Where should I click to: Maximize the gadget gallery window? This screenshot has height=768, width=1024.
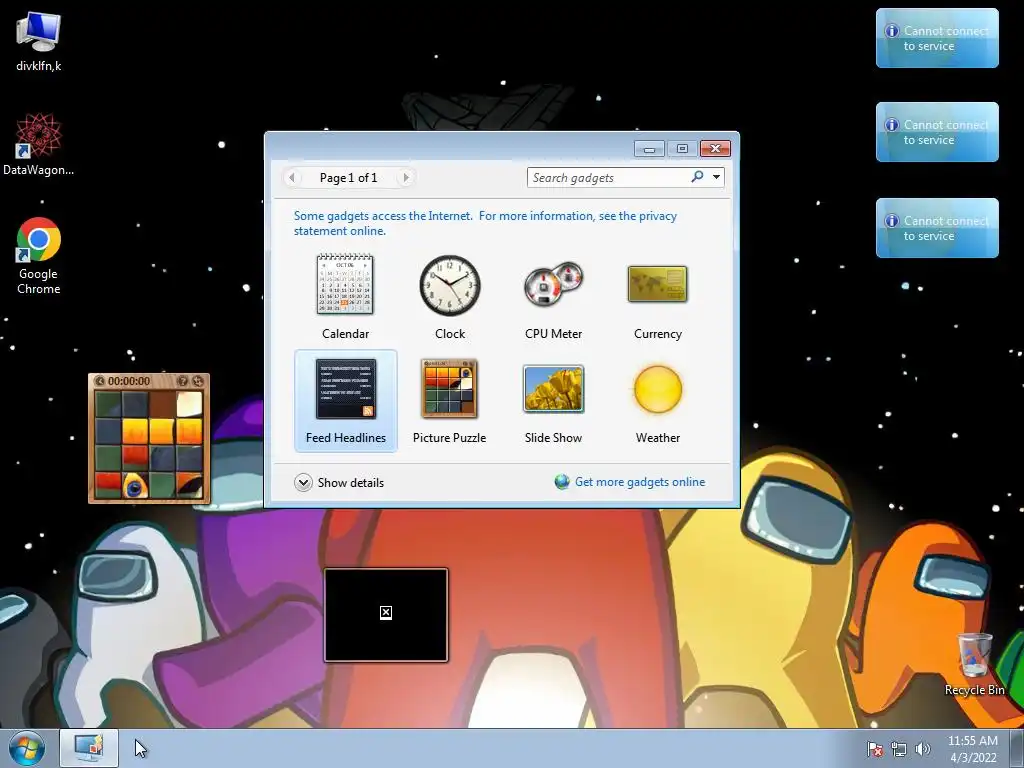[x=682, y=149]
